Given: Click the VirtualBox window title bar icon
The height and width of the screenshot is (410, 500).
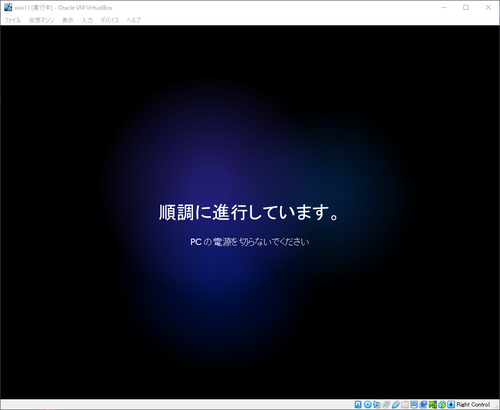Looking at the screenshot, I should 8,7.
